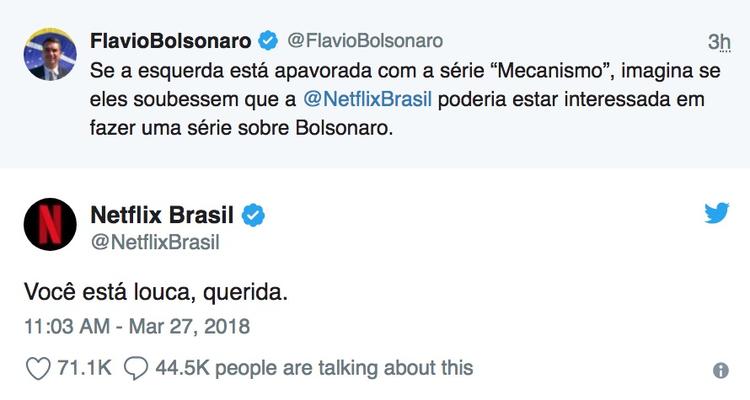Viewport: 750px width, 400px height.
Task: Open the info icon at bottom right
Action: (720, 370)
